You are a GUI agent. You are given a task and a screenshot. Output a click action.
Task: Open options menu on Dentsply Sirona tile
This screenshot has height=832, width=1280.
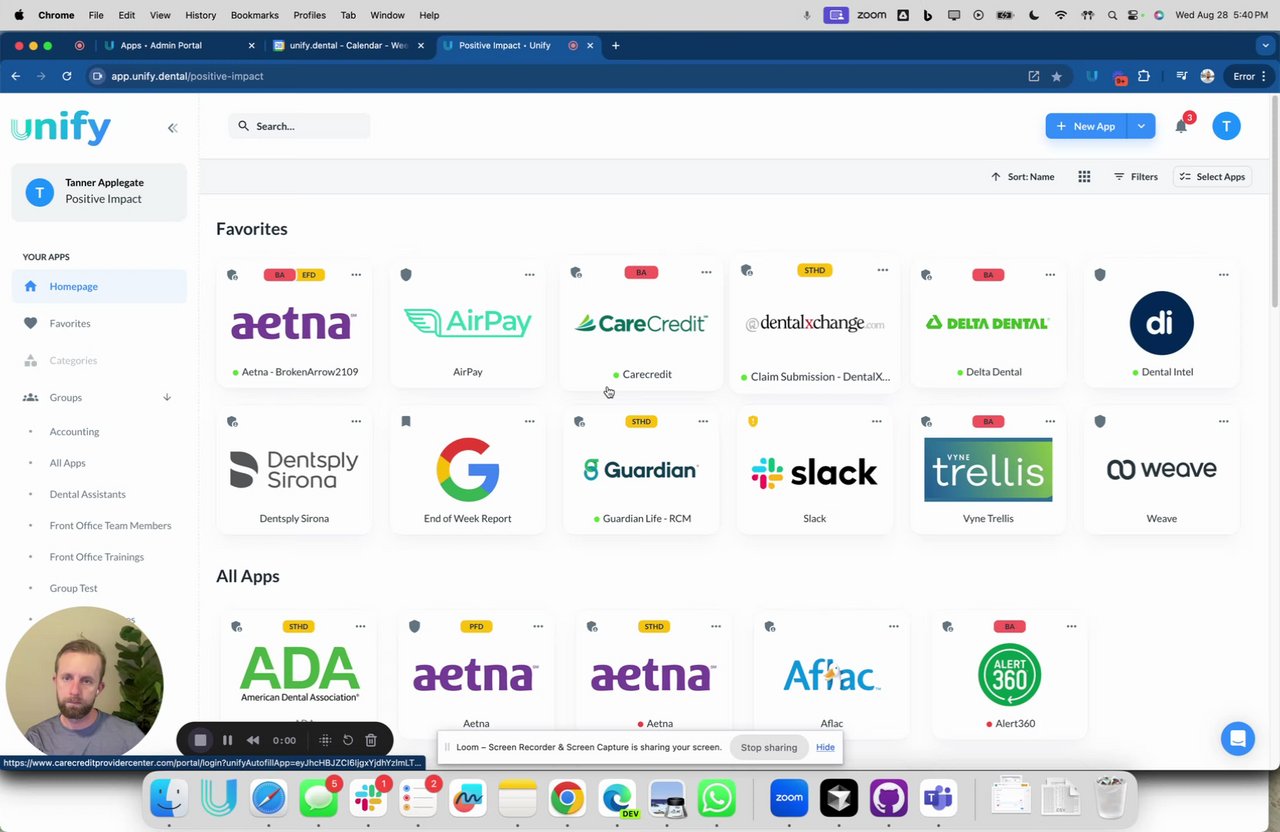coord(356,421)
